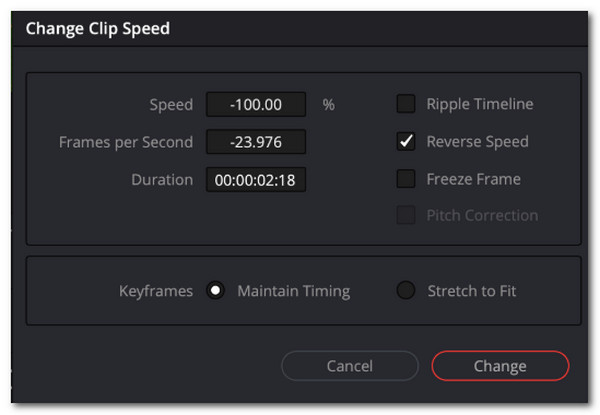Click the Duration timecode field

pos(256,180)
